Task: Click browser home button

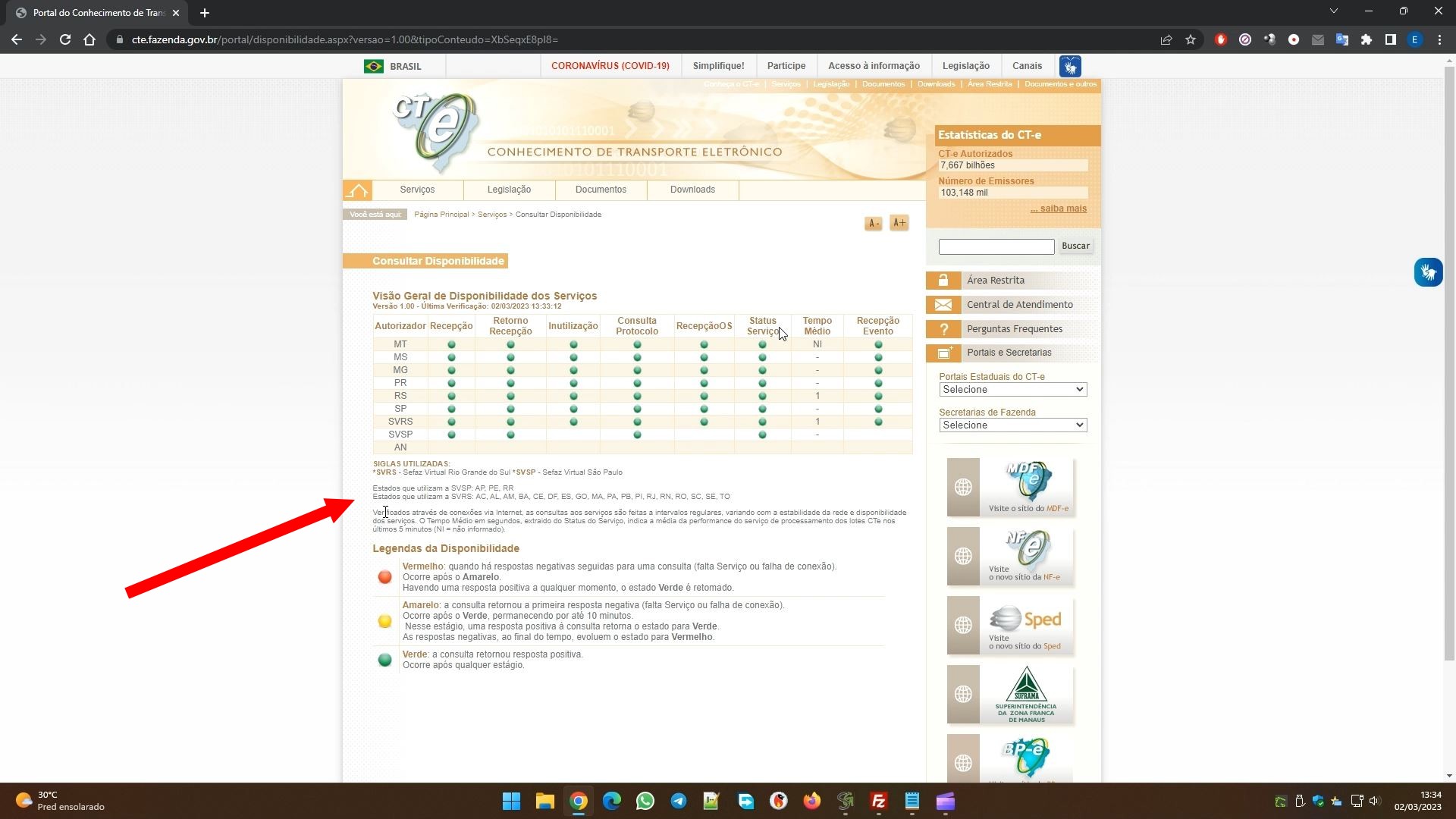Action: [x=89, y=39]
